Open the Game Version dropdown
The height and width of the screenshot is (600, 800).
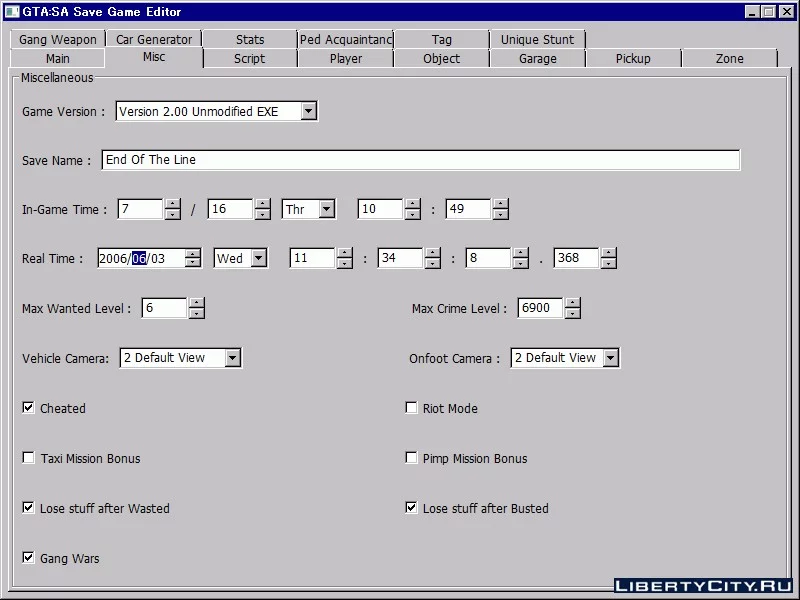point(308,111)
